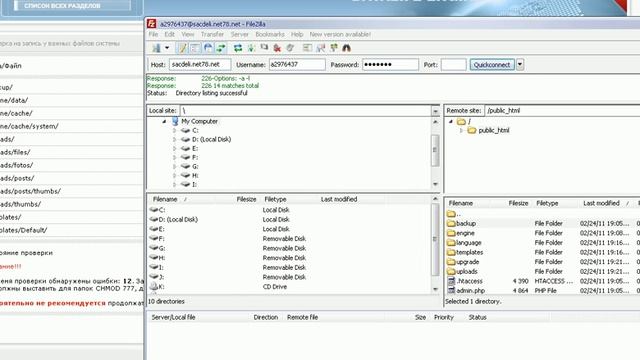Click the Remote site path field
The width and height of the screenshot is (640, 360).
562,111
